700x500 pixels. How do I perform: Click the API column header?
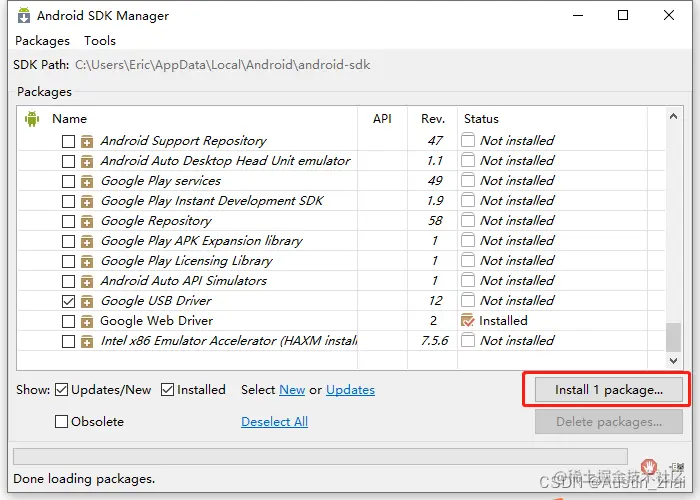coord(383,119)
